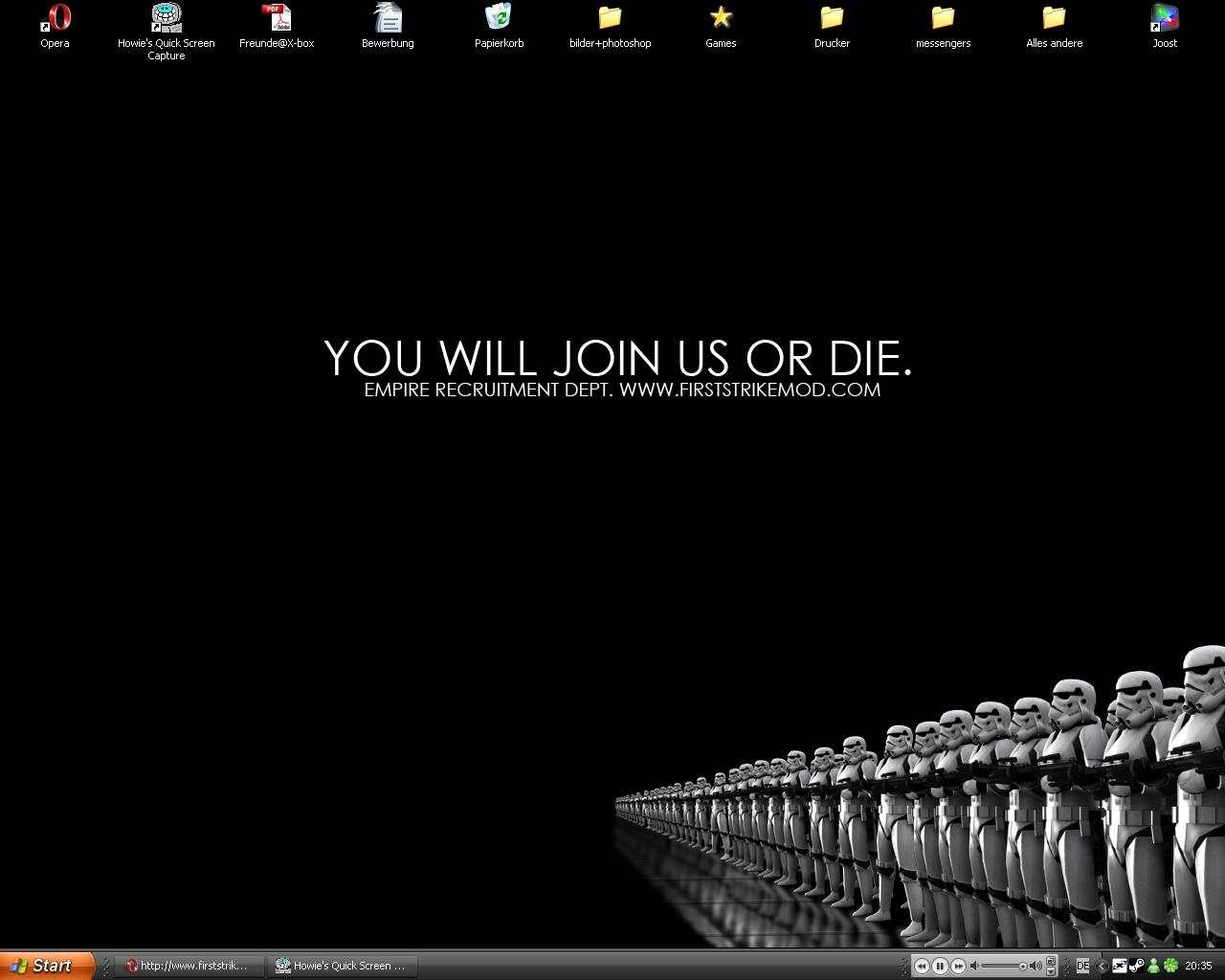Click the Steam tray icon
This screenshot has width=1225, height=980.
(x=1136, y=966)
